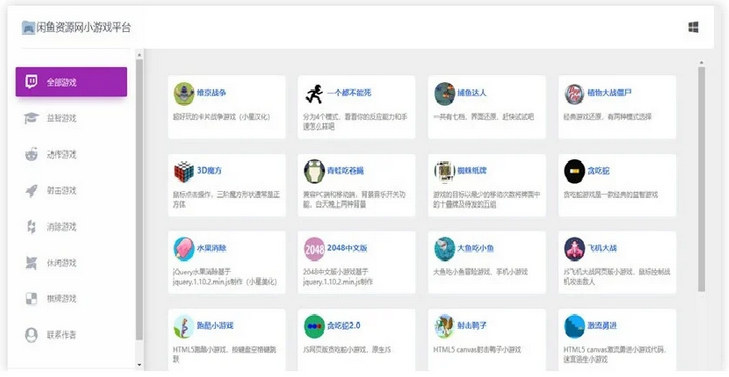Screen dimensions: 729x377
Task: Click the main content vertical scrollbar thumb
Action: pos(701,179)
